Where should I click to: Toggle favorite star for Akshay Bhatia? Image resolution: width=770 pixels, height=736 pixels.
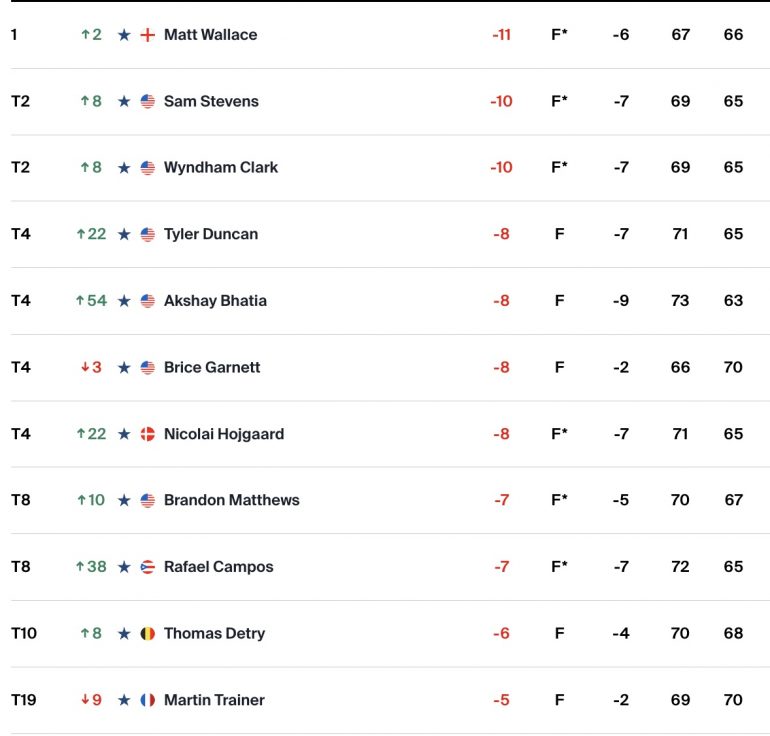[x=124, y=301]
